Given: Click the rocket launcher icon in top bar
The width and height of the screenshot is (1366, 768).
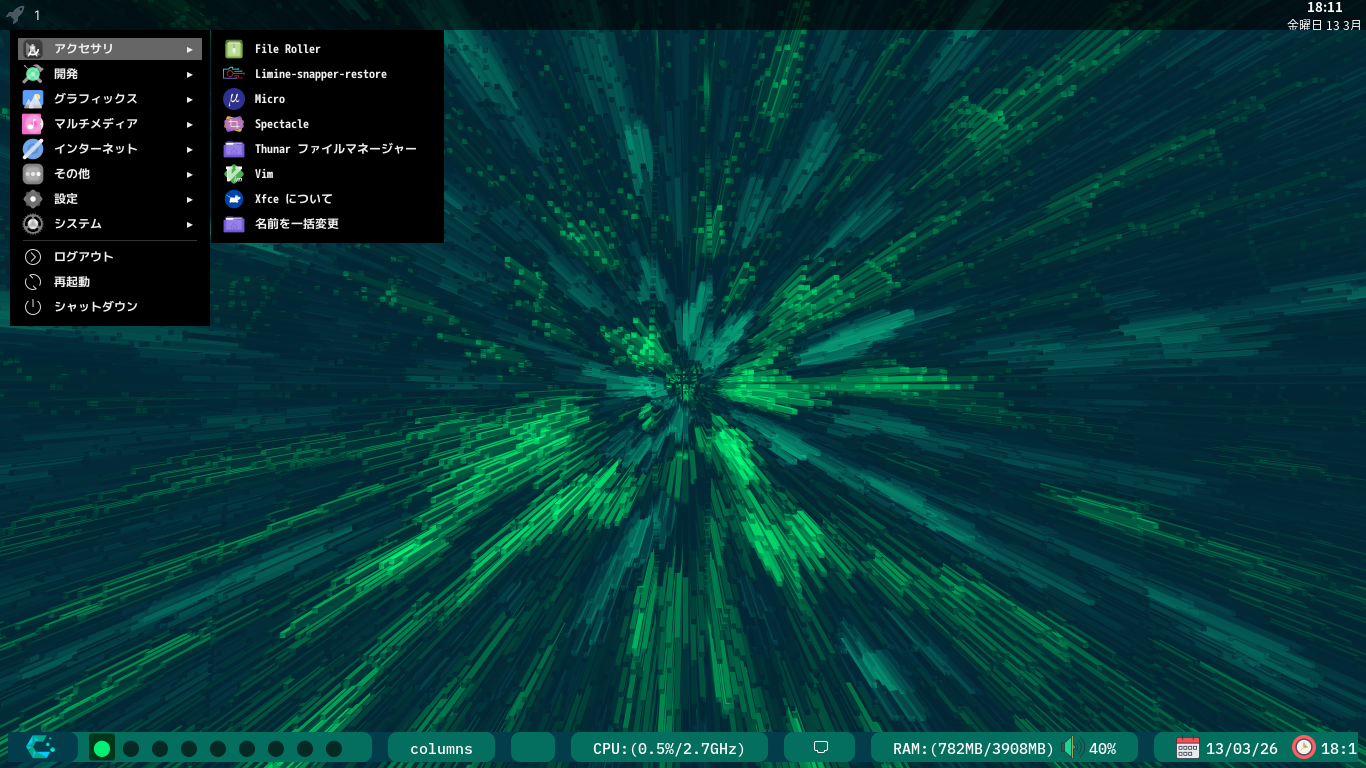Looking at the screenshot, I should [x=15, y=15].
